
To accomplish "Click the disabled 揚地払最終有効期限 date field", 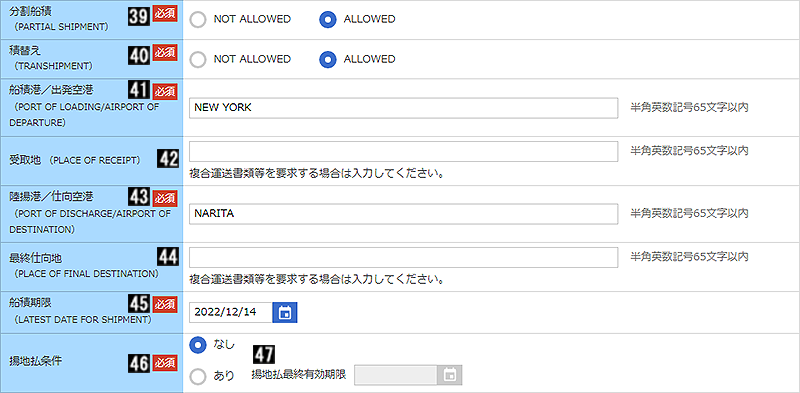I will tap(396, 375).
